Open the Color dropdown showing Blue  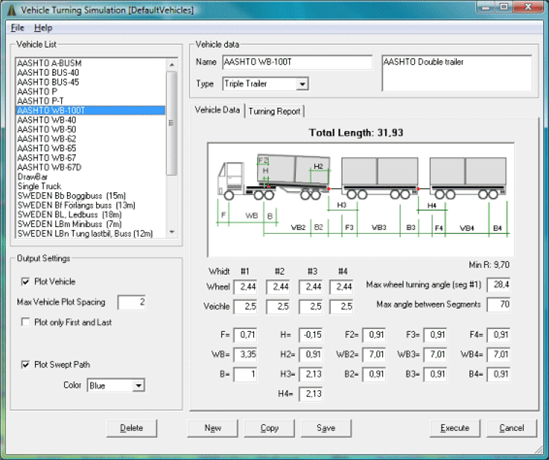point(139,385)
